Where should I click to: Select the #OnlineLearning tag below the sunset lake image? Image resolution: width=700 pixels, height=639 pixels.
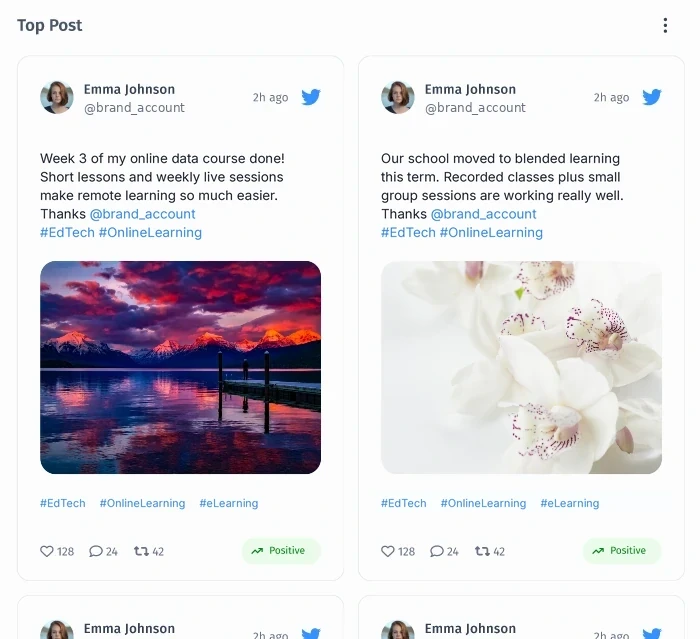(142, 503)
